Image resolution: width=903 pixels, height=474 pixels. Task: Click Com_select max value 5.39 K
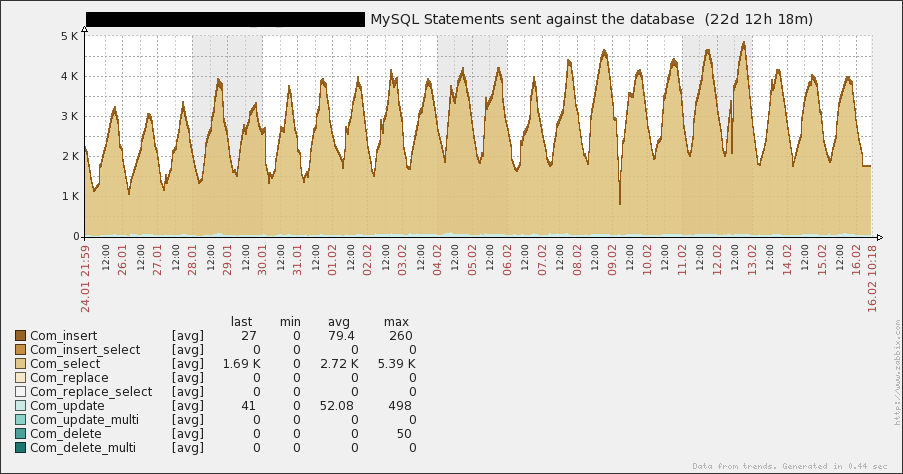point(396,364)
